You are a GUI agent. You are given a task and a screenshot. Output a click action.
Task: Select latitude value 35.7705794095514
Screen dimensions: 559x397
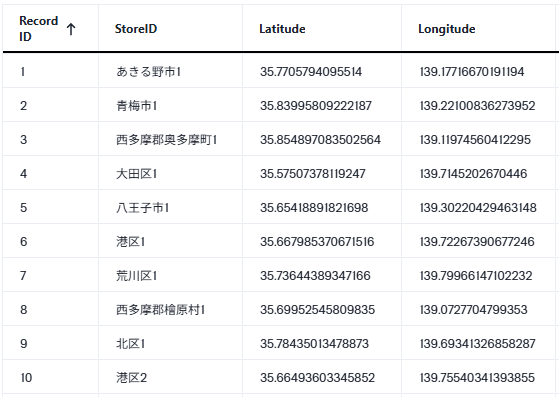point(311,72)
